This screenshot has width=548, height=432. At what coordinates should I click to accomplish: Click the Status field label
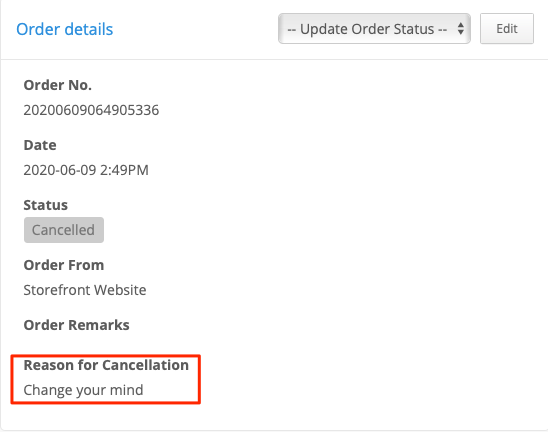point(45,205)
